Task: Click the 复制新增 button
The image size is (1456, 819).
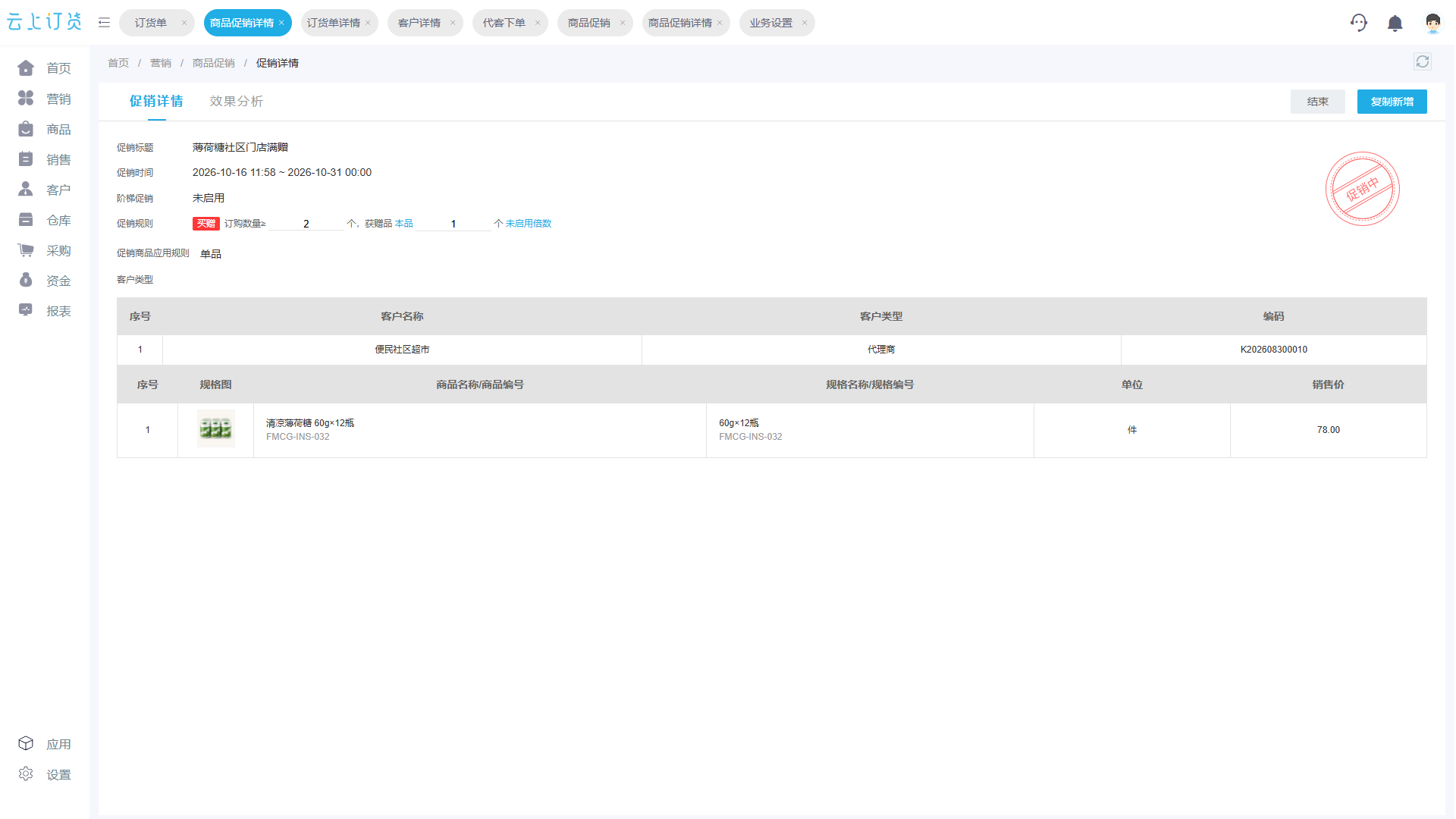Action: click(x=1392, y=102)
